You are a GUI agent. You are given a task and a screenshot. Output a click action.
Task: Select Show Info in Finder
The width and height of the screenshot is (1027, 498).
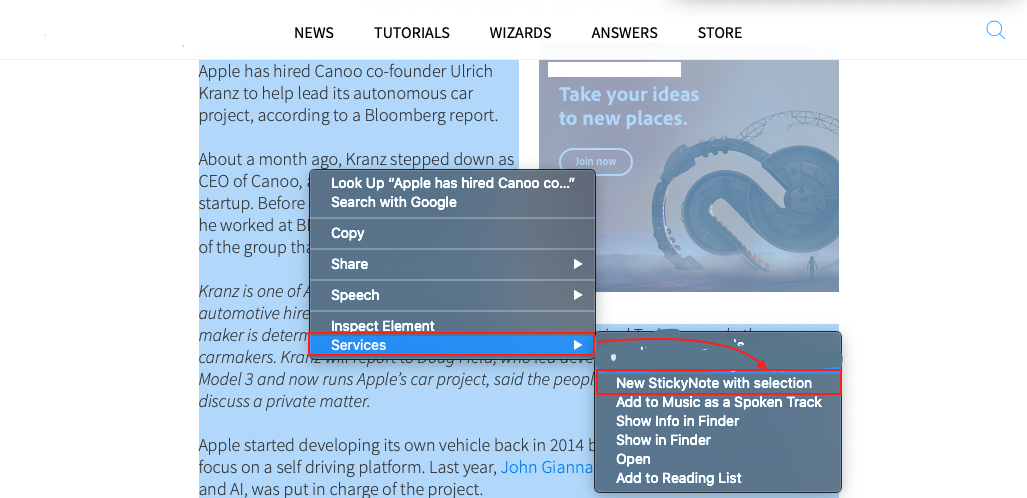[719, 421]
